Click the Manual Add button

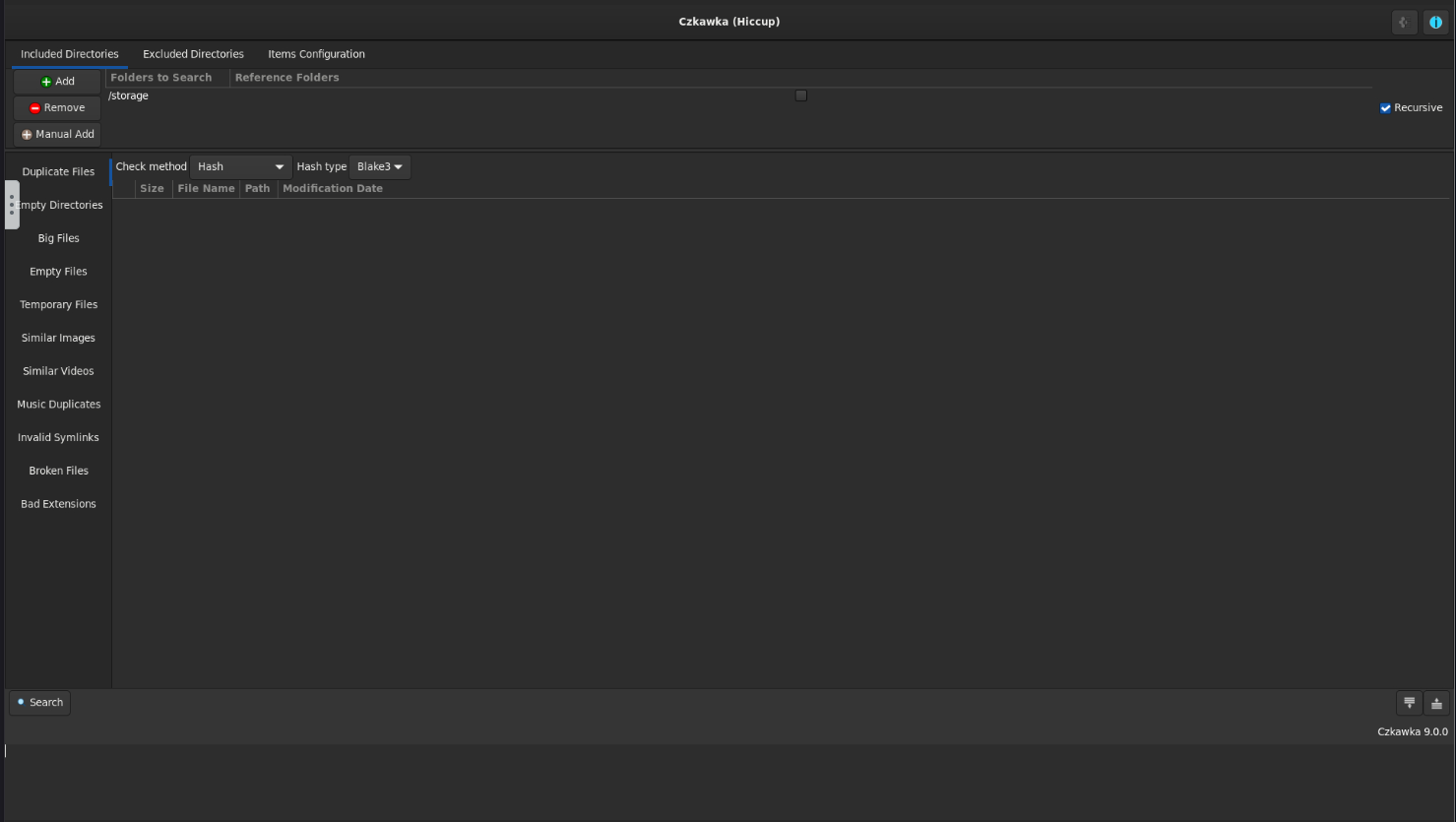pos(57,134)
